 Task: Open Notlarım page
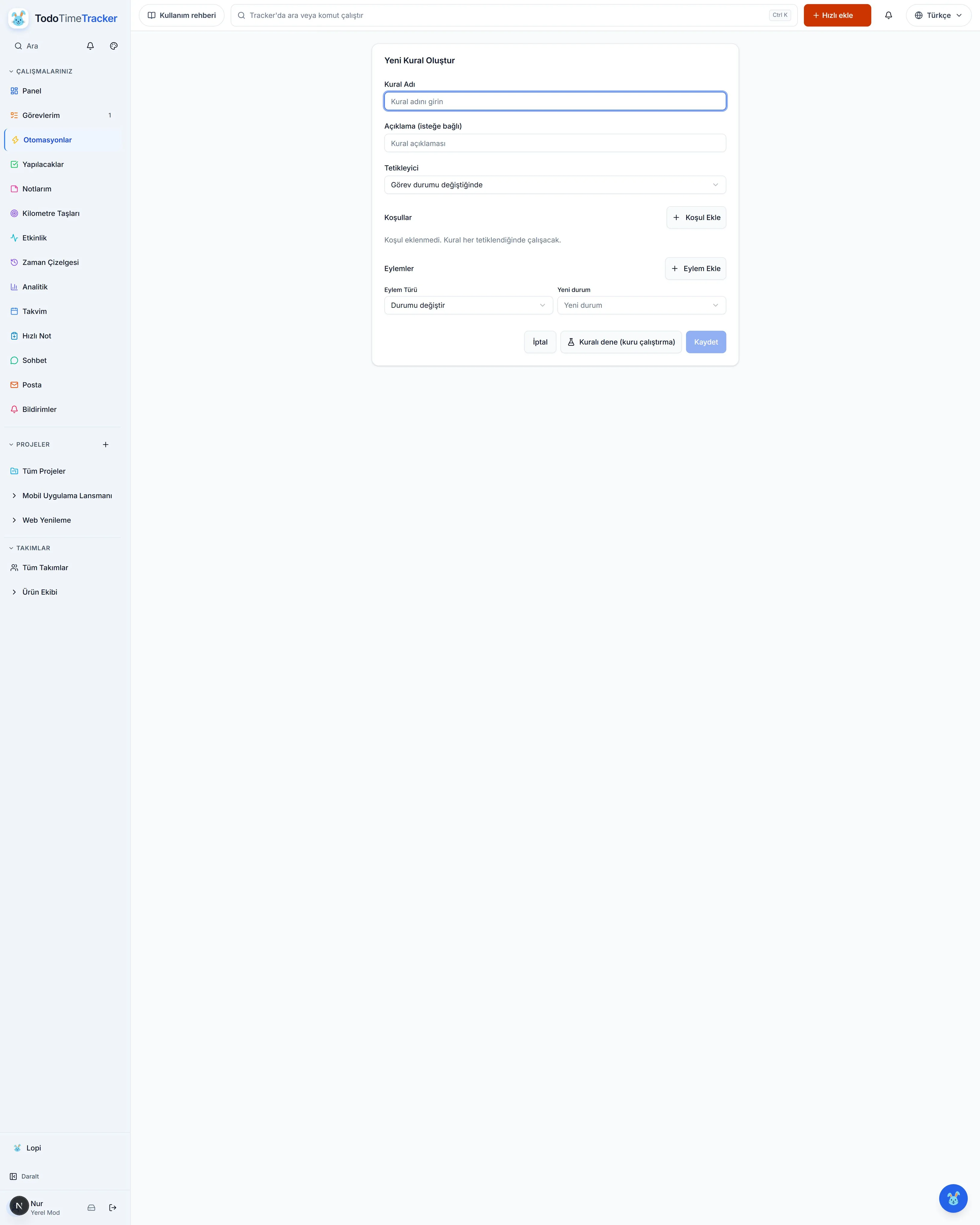pos(63,189)
